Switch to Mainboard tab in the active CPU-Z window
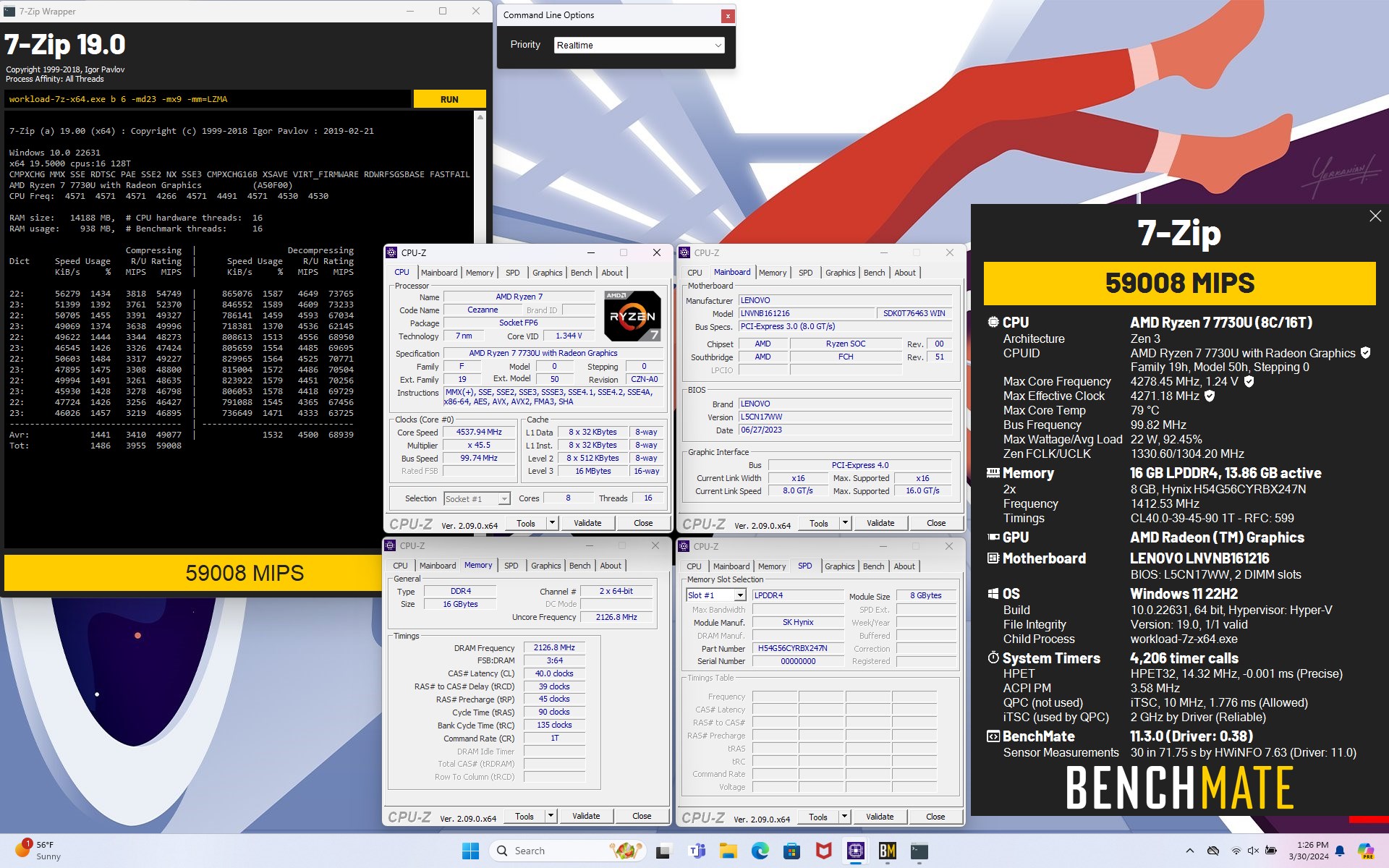The image size is (1389, 868). point(439,273)
